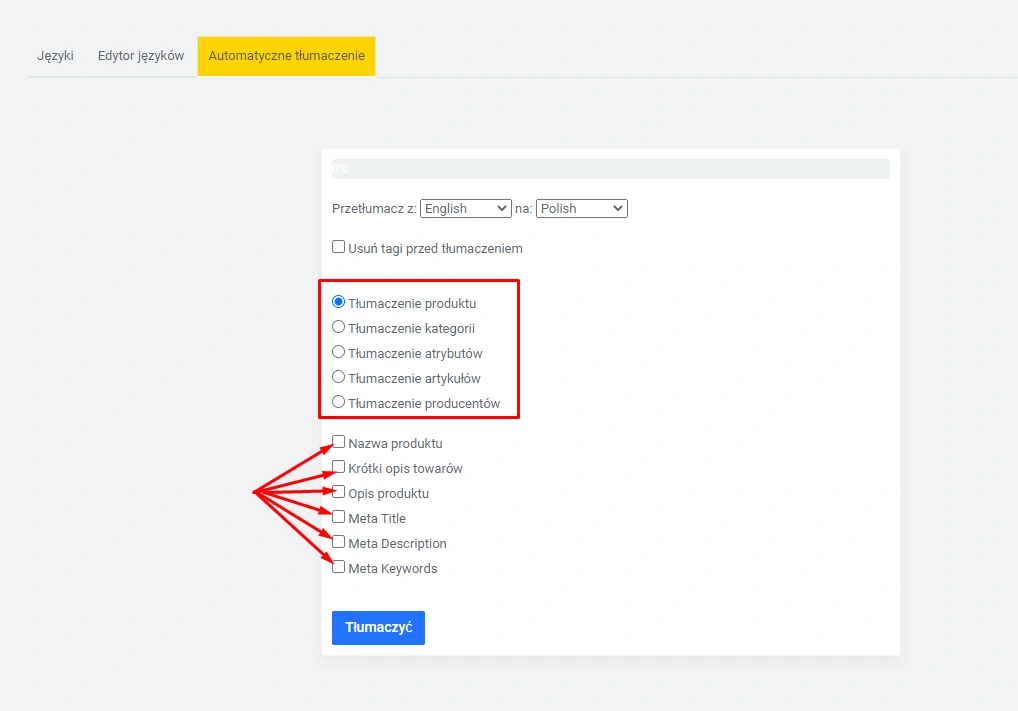Viewport: 1018px width, 711px height.
Task: Tick the Meta Keywords checkbox
Action: point(339,567)
